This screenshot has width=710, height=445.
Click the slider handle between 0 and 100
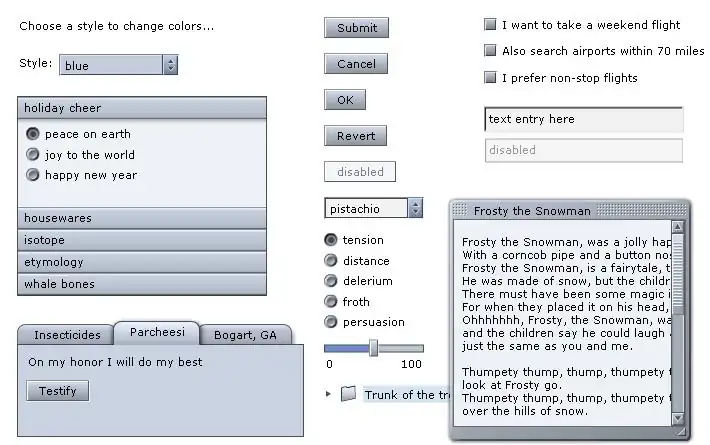pos(373,348)
